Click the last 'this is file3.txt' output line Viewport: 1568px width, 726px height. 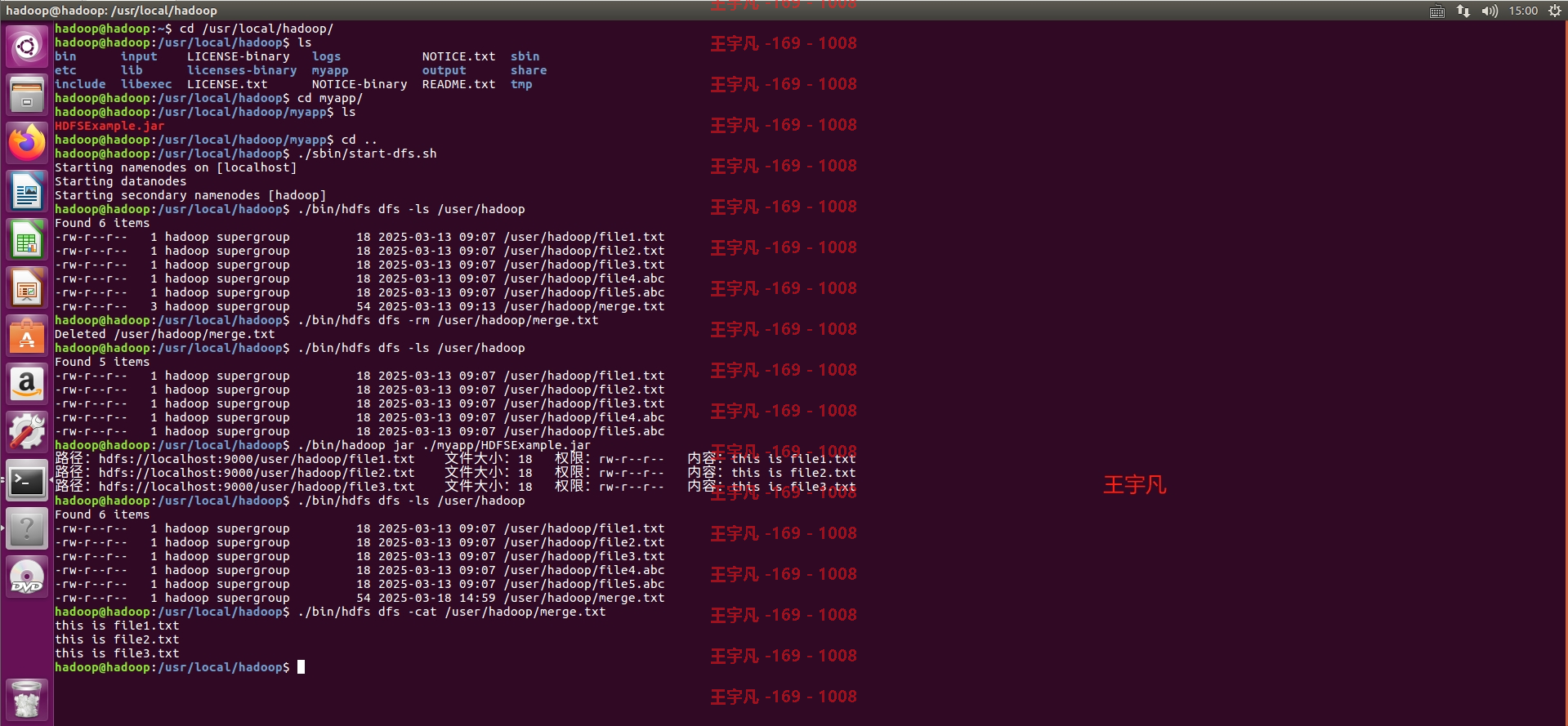117,653
